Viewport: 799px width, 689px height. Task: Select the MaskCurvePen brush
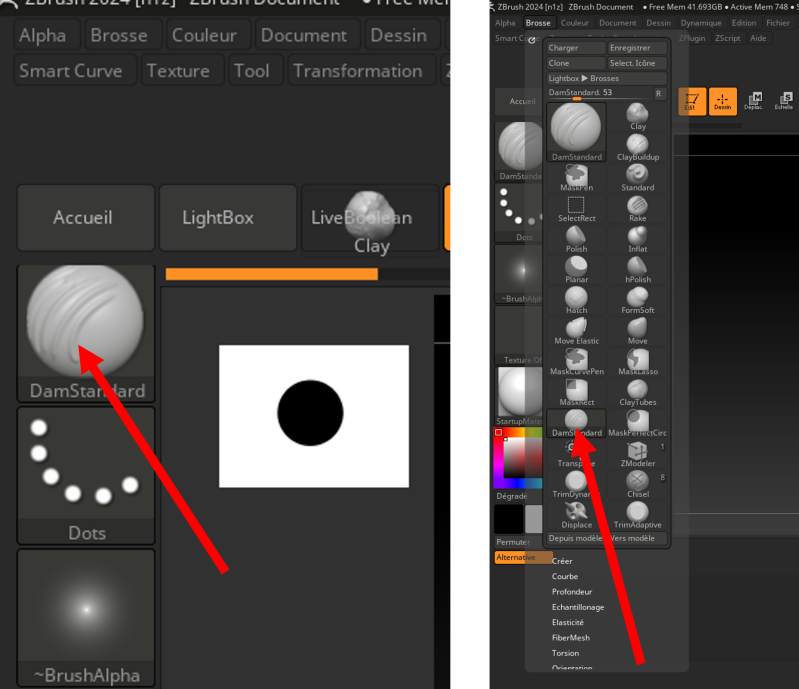tap(576, 361)
